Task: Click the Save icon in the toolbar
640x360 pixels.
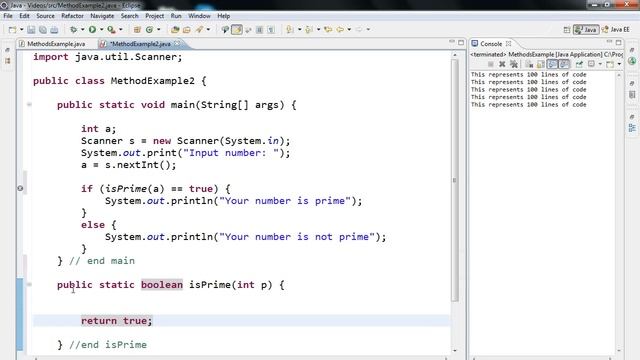Action: (x=31, y=30)
